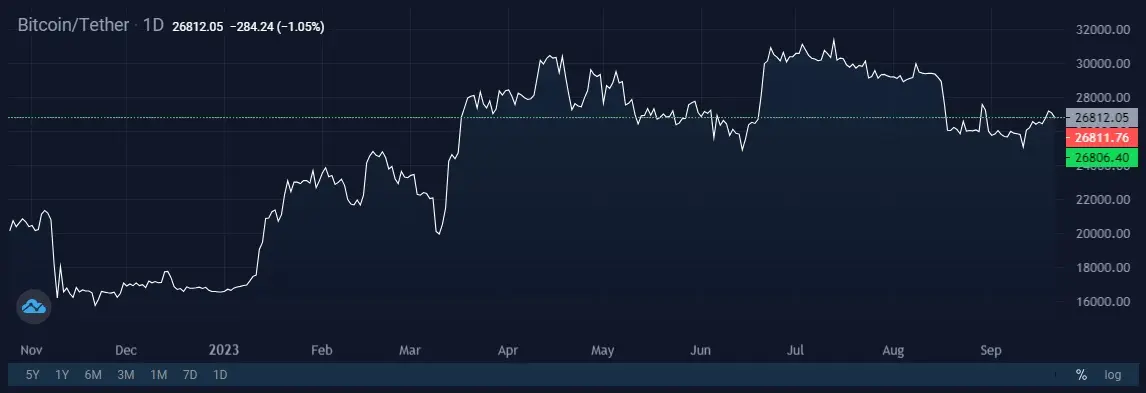Click the Mar label on time axis
Viewport: 1146px width, 393px height.
click(x=410, y=350)
